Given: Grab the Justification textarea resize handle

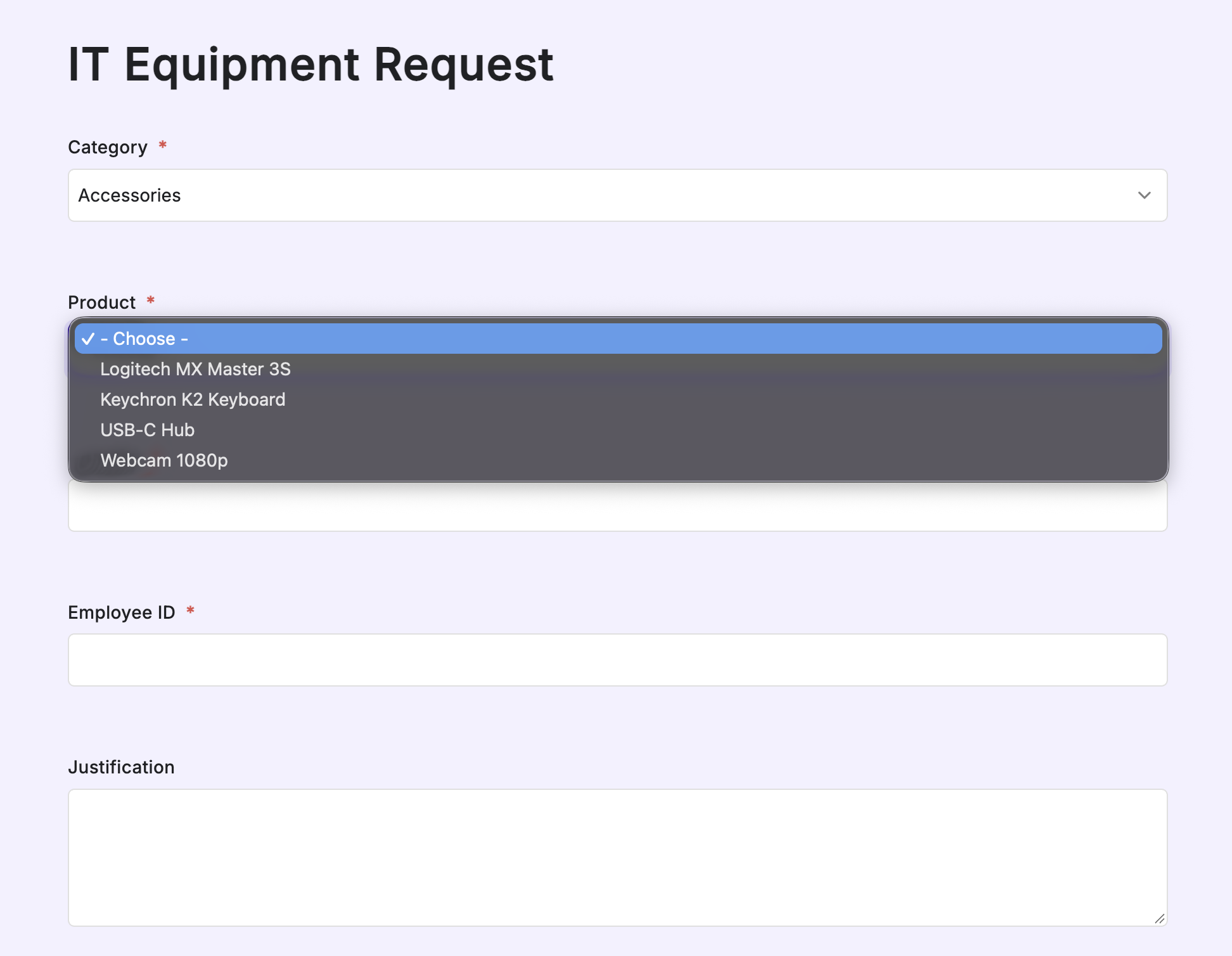Looking at the screenshot, I should point(1160,919).
